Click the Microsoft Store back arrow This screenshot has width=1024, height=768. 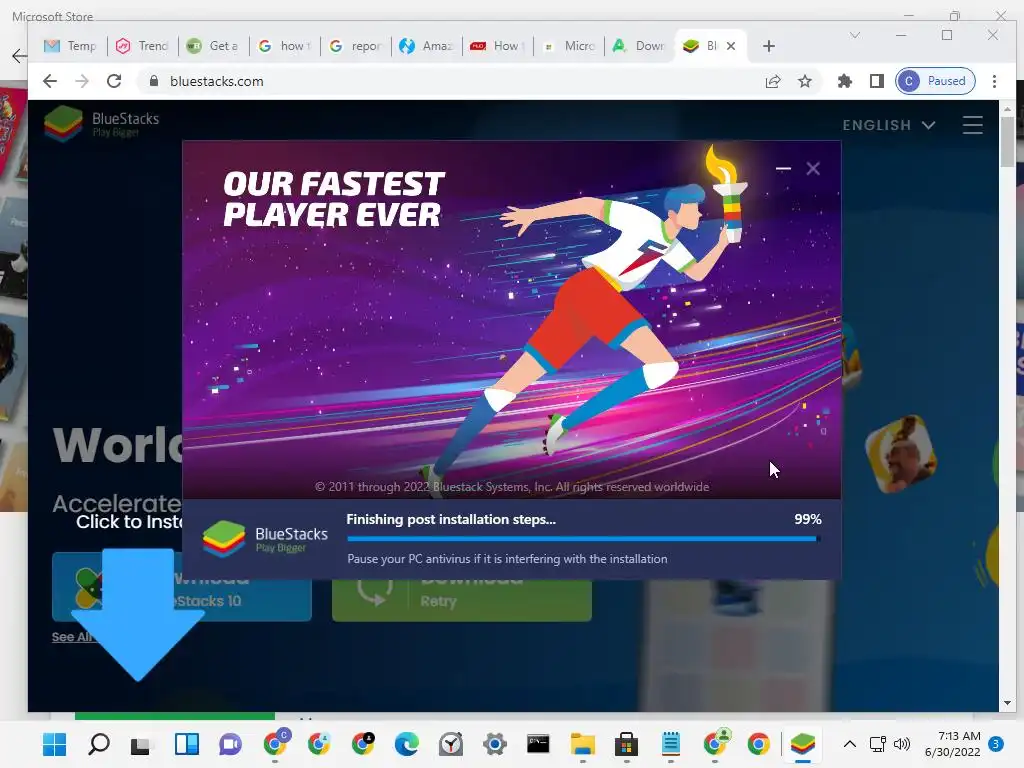coord(20,56)
